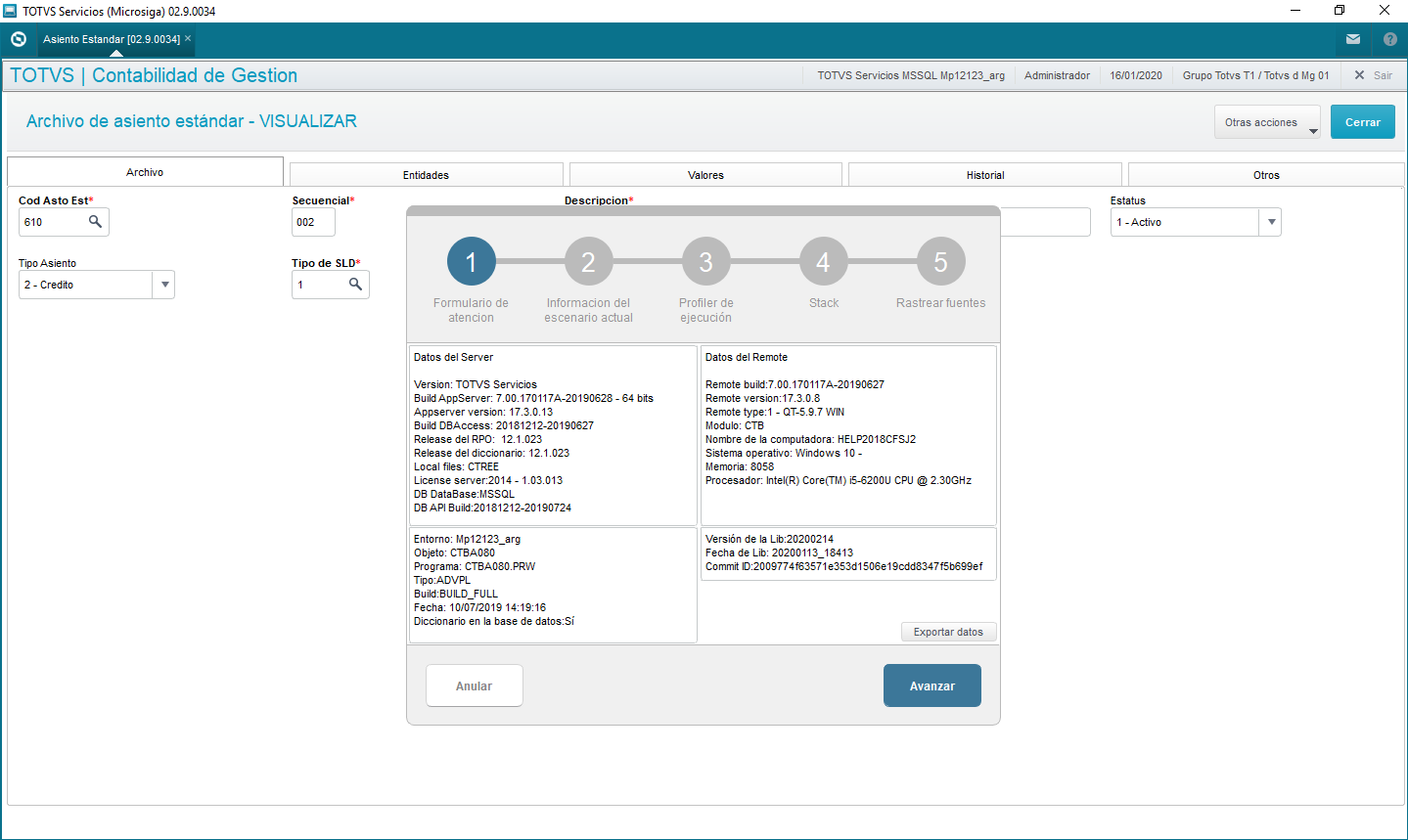Click the Release del RPO: 12.1.023 line
Viewport: 1408px width, 840px height.
[477, 439]
